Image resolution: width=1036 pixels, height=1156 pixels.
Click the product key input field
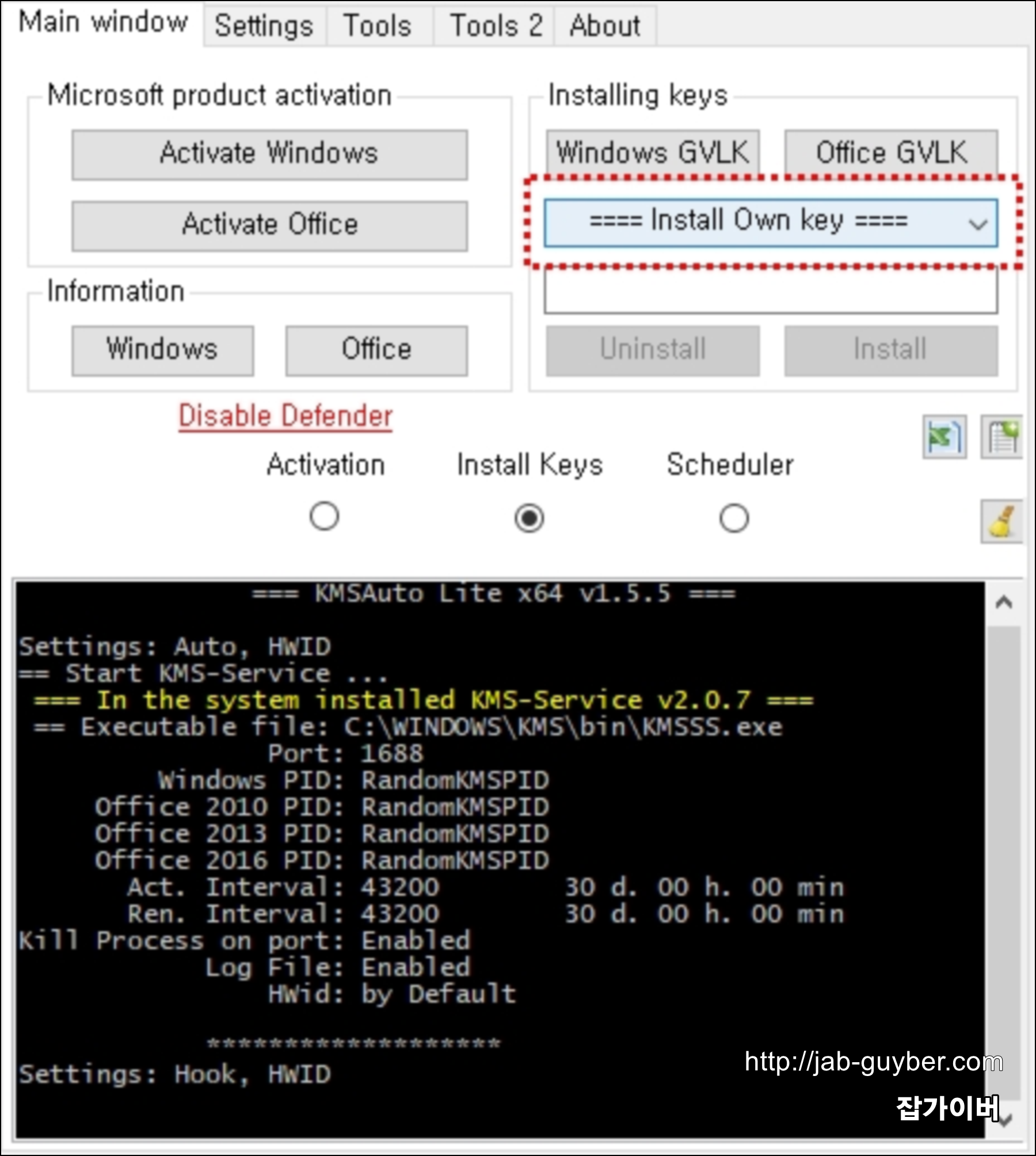coord(771,291)
